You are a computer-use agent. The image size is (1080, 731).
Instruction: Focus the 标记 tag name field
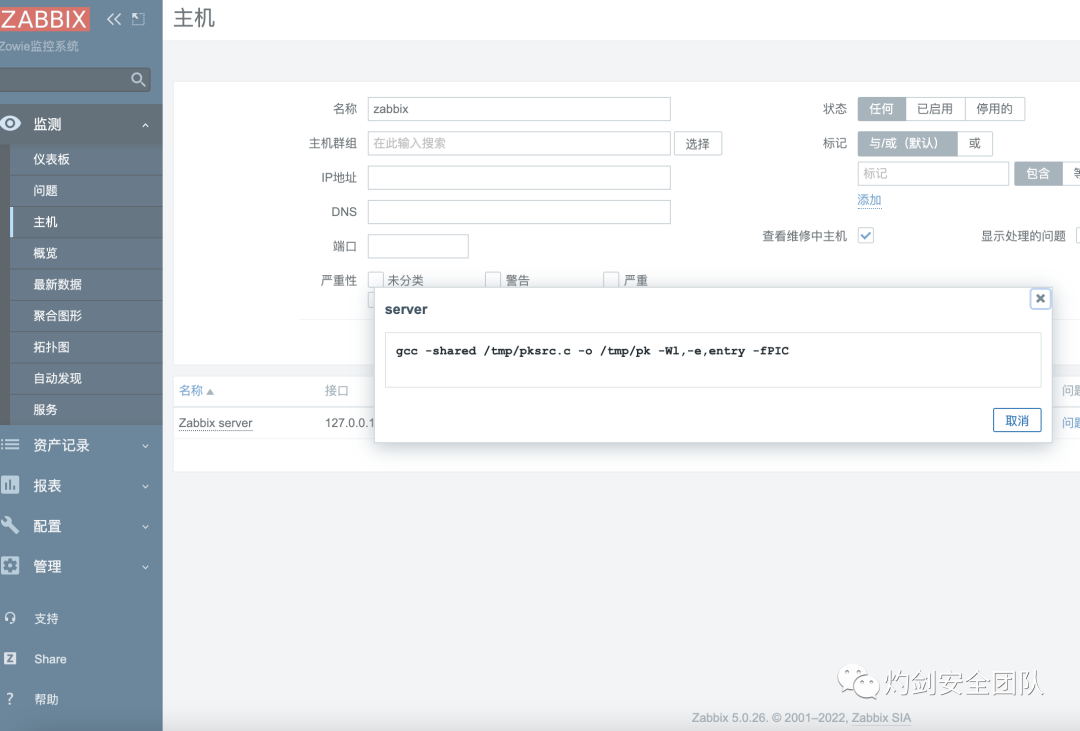click(933, 174)
